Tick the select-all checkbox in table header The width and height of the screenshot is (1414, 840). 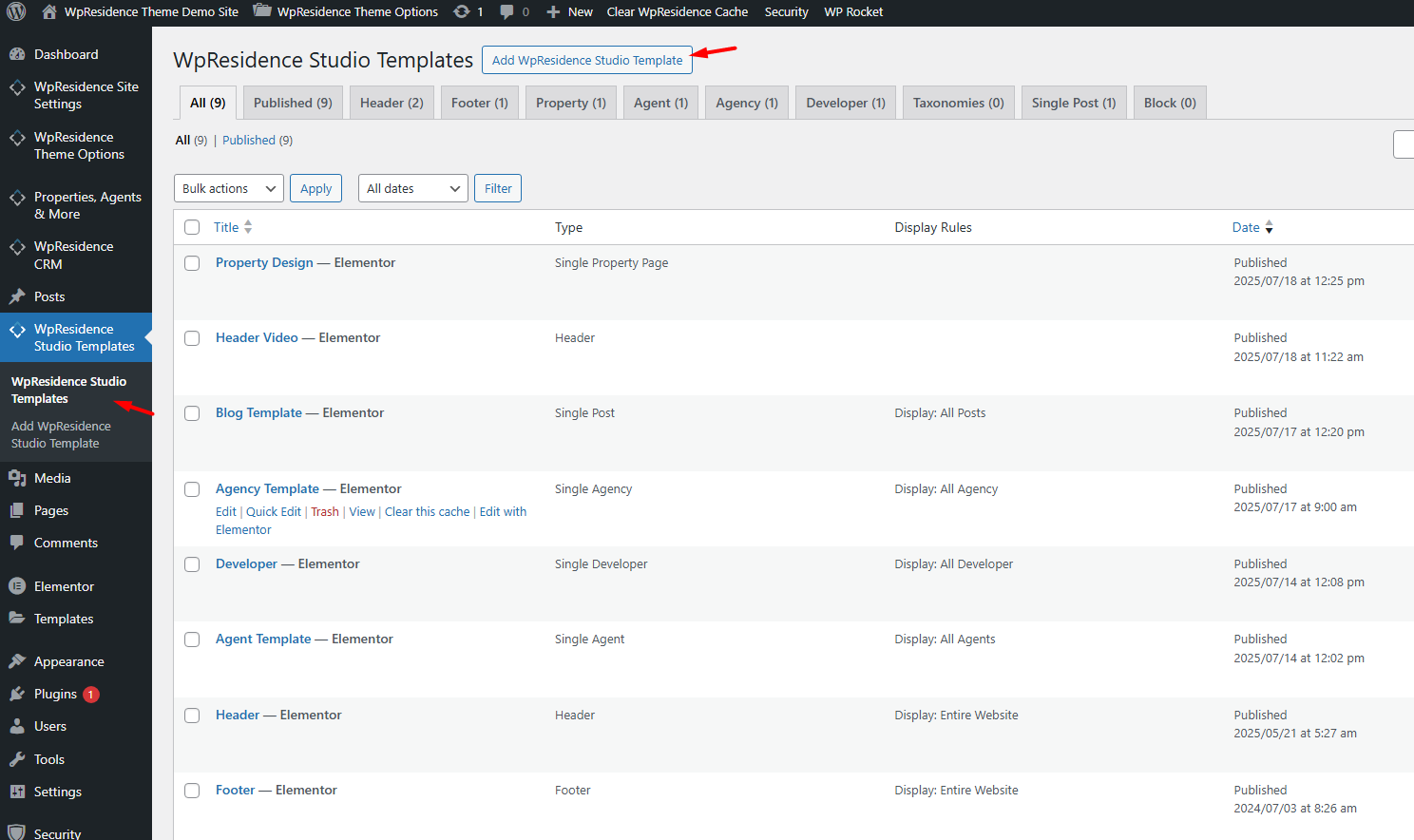pos(192,227)
